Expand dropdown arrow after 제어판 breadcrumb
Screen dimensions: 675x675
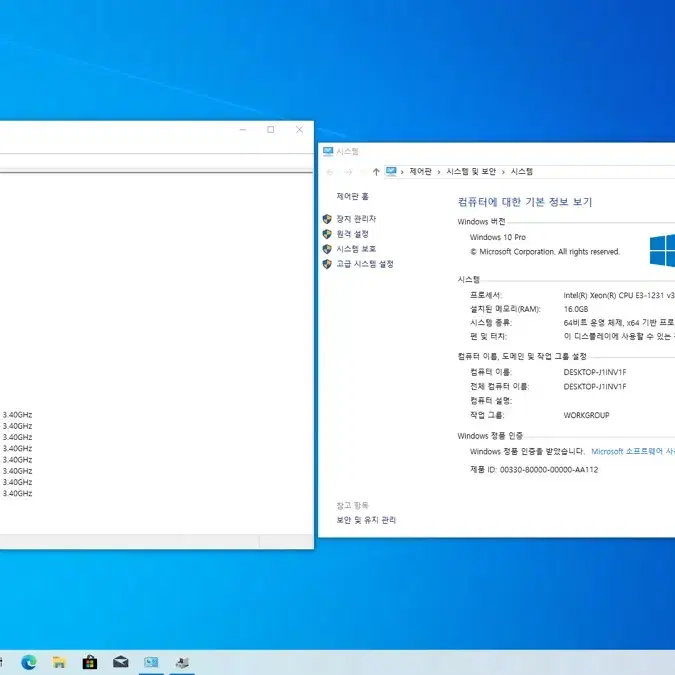coord(439,172)
